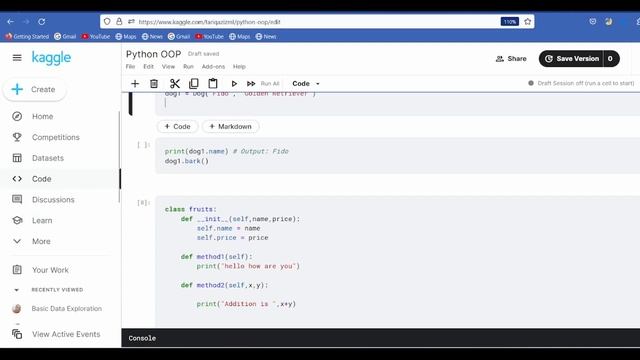Open Basic Data Exploration recent notebook
640x360 pixels.
[x=67, y=309]
